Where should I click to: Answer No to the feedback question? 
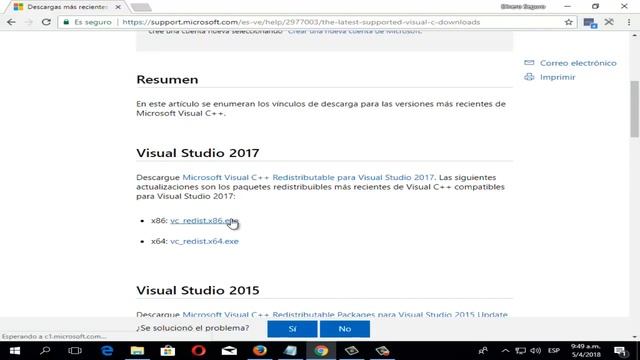click(344, 329)
